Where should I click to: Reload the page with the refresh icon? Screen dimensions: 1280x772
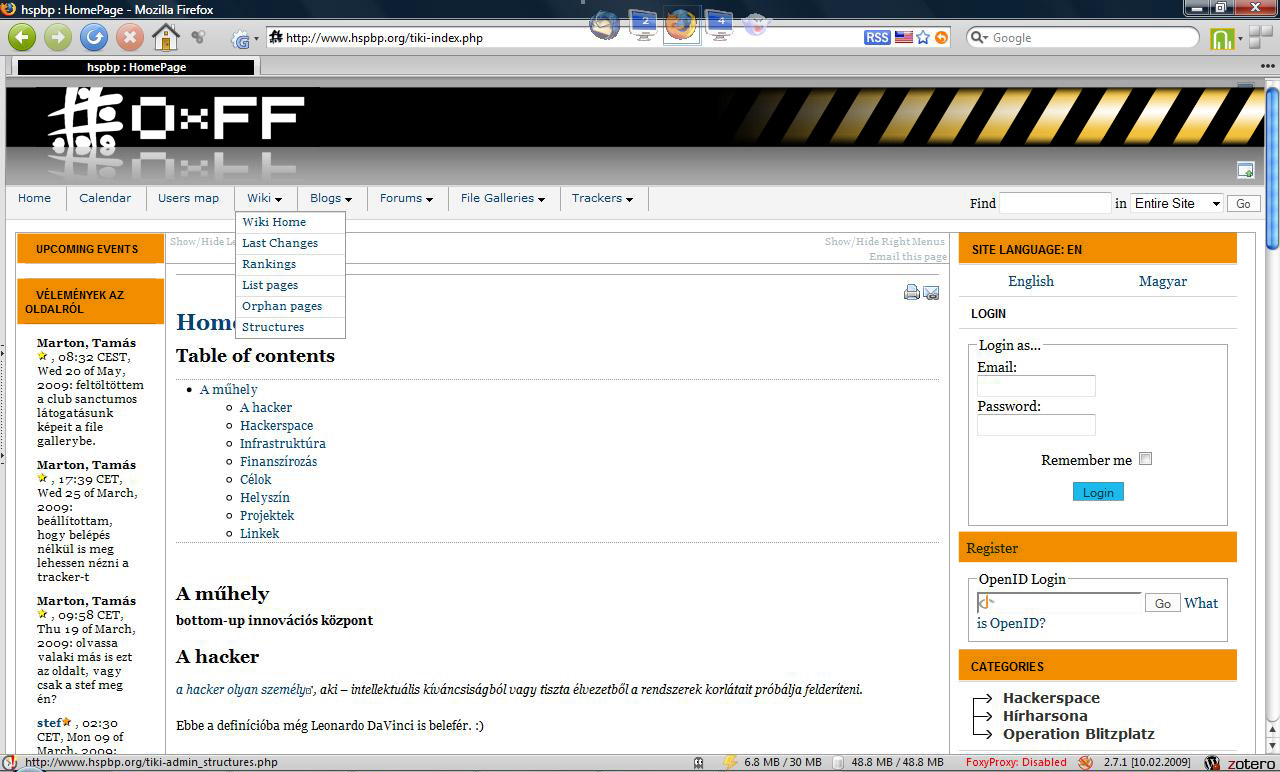[x=93, y=38]
